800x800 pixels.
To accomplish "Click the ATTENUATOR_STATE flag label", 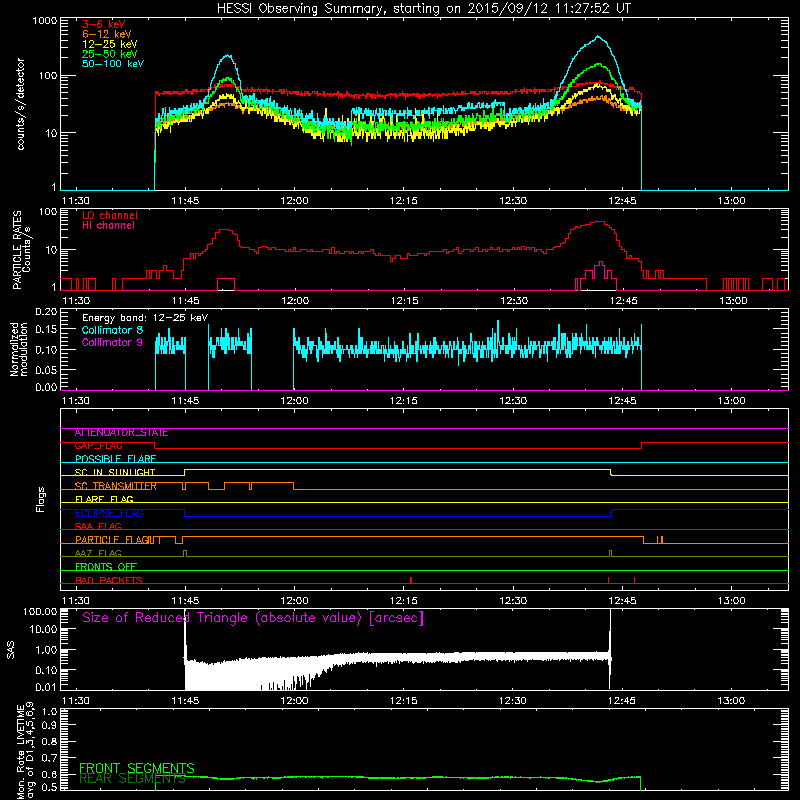I will pos(121,433).
